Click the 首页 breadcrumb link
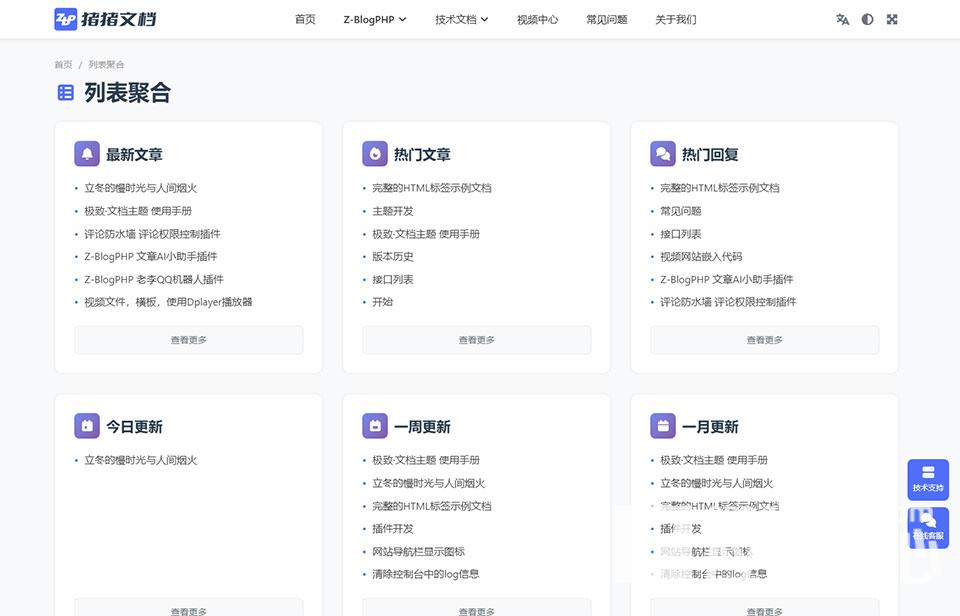Screen dimensions: 960x616 (62, 64)
